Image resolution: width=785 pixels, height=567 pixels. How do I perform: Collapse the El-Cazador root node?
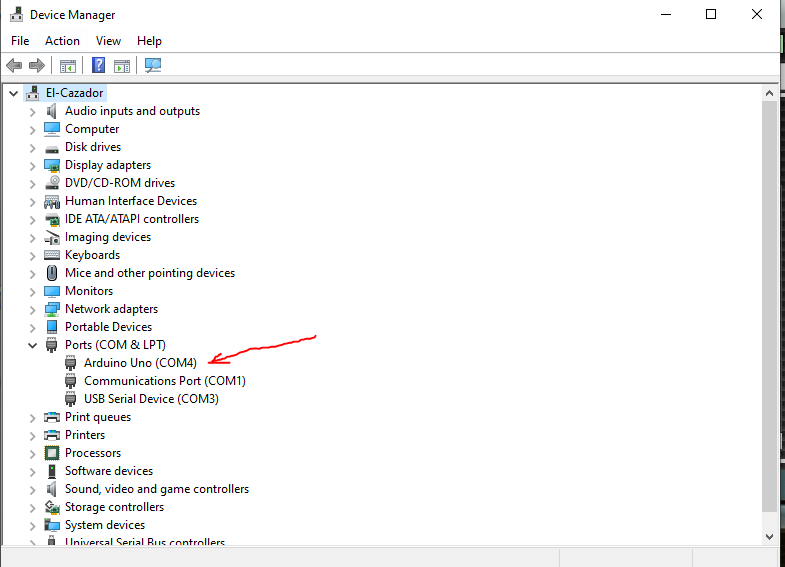13,93
